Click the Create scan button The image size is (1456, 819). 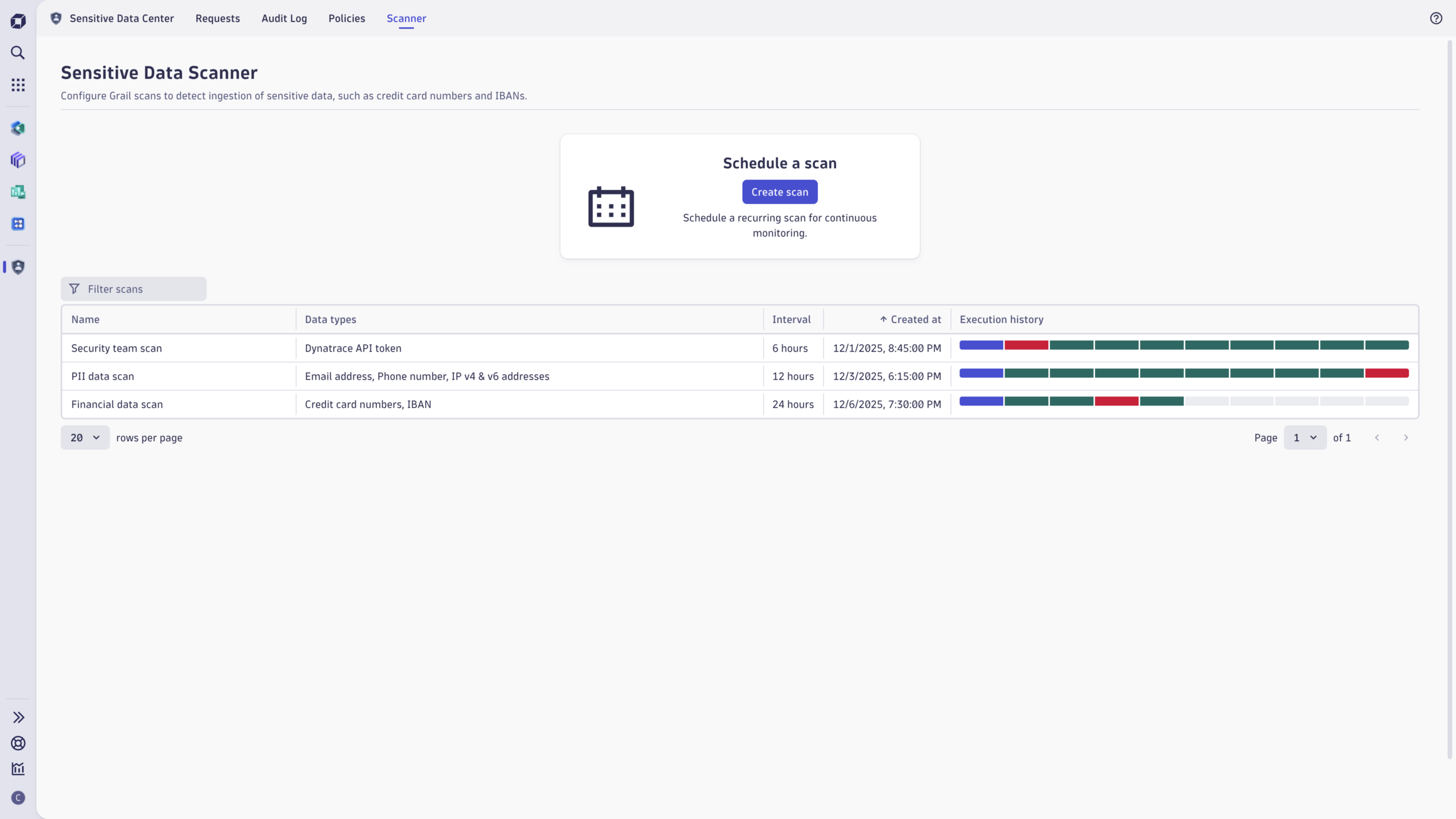click(780, 192)
